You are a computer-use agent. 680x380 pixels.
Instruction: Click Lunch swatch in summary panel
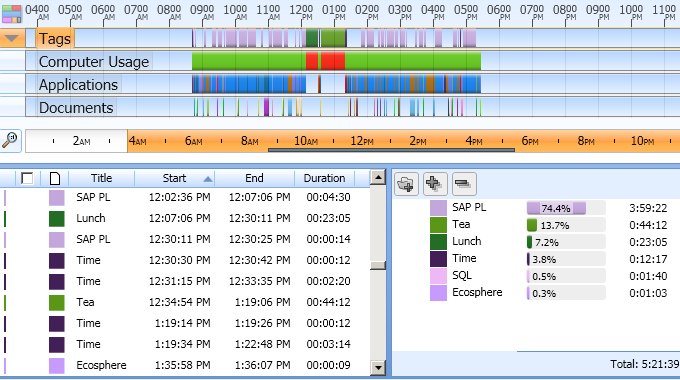[x=438, y=242]
